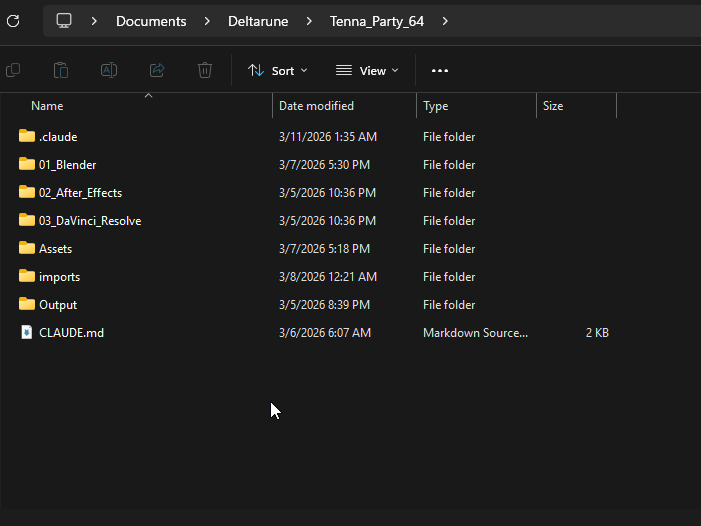Click the This PC monitor icon
This screenshot has height=526, width=701.
(65, 21)
